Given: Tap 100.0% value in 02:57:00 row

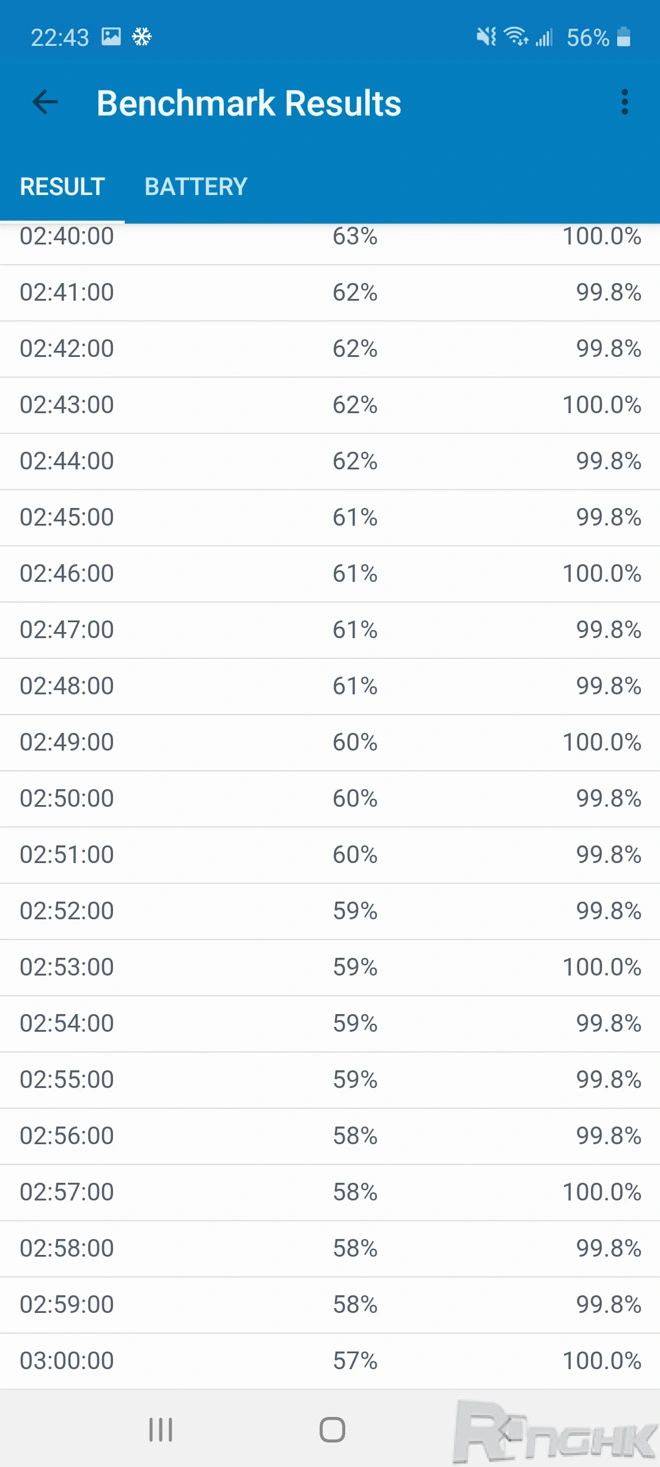Looking at the screenshot, I should point(602,1192).
